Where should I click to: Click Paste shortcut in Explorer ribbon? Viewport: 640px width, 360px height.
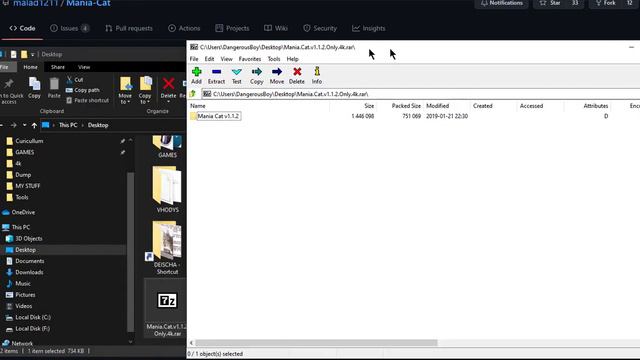click(x=87, y=100)
